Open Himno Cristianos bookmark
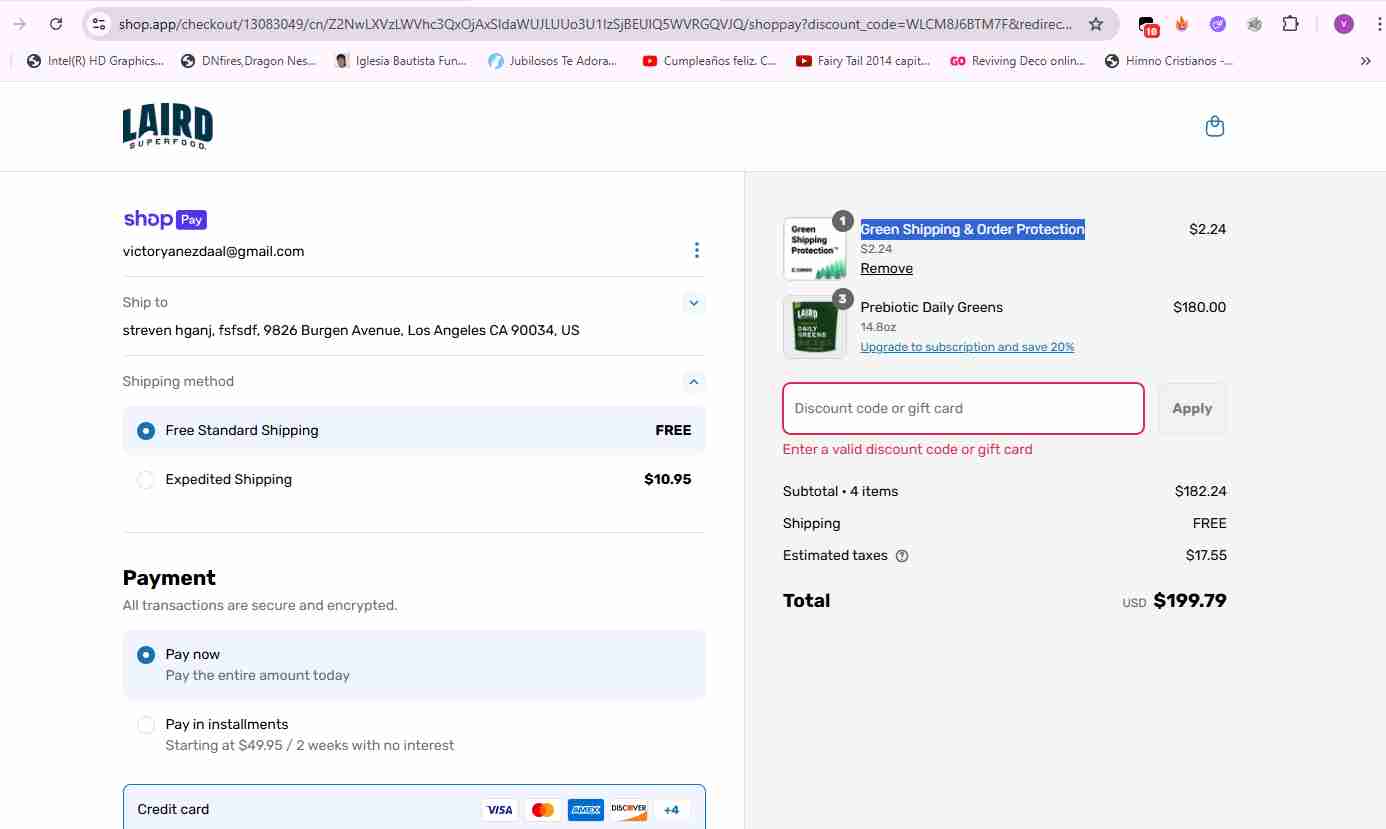Viewport: 1386px width, 829px height. [1169, 61]
